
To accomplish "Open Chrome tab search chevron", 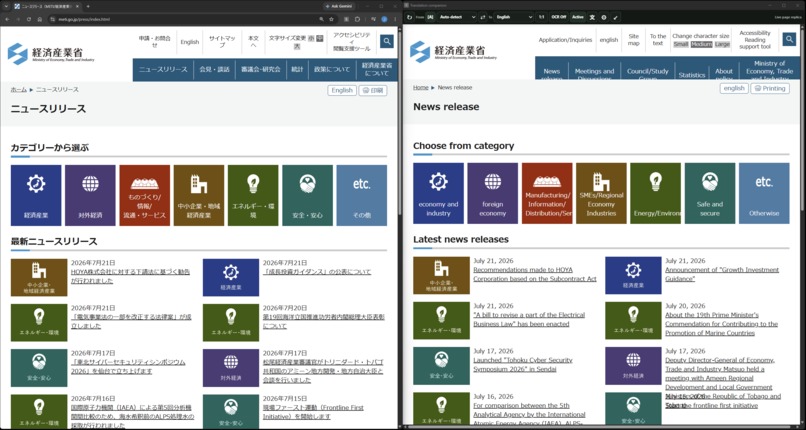I will pyautogui.click(x=6, y=6).
